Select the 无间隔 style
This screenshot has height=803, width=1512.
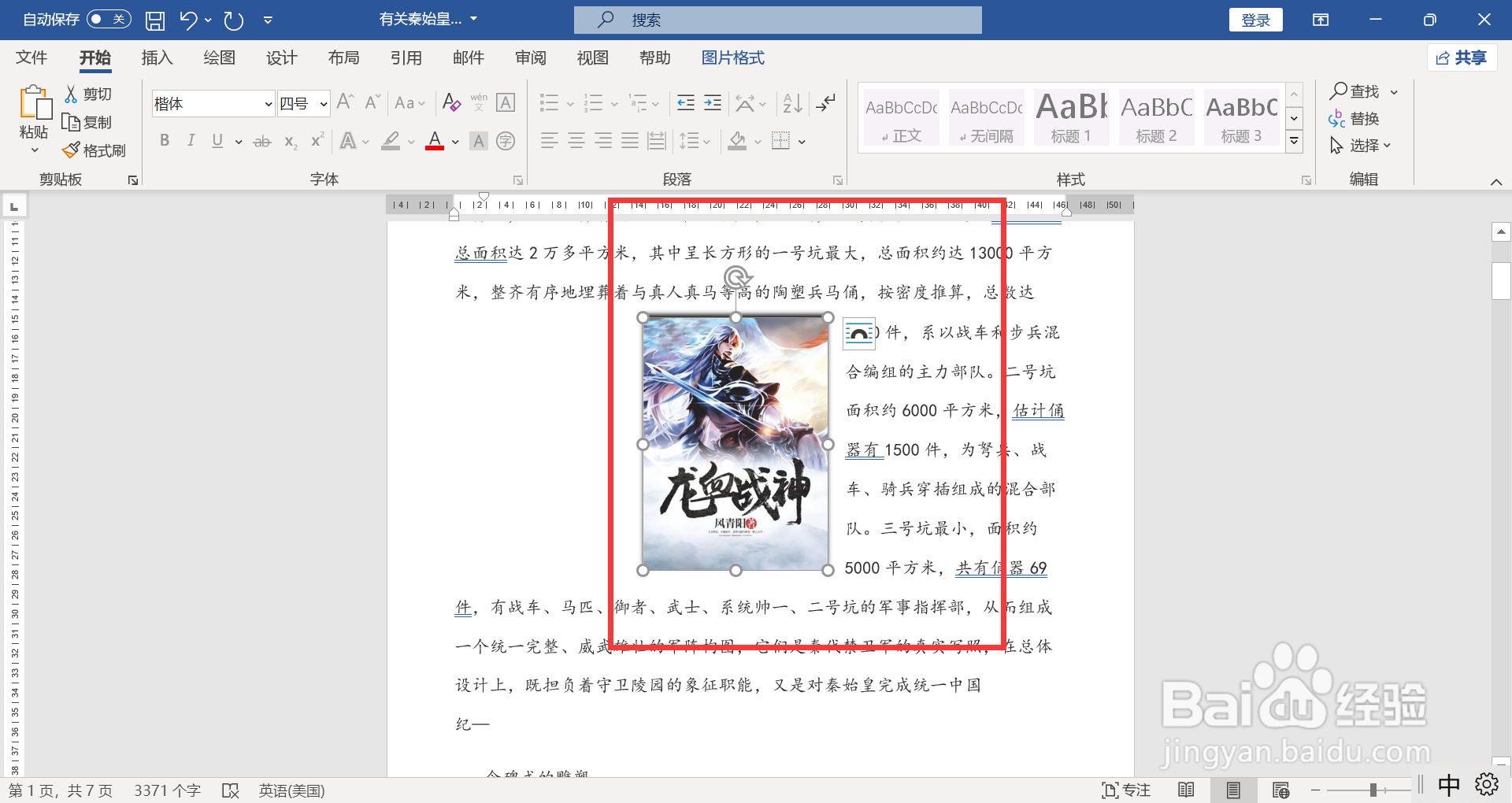[x=987, y=118]
